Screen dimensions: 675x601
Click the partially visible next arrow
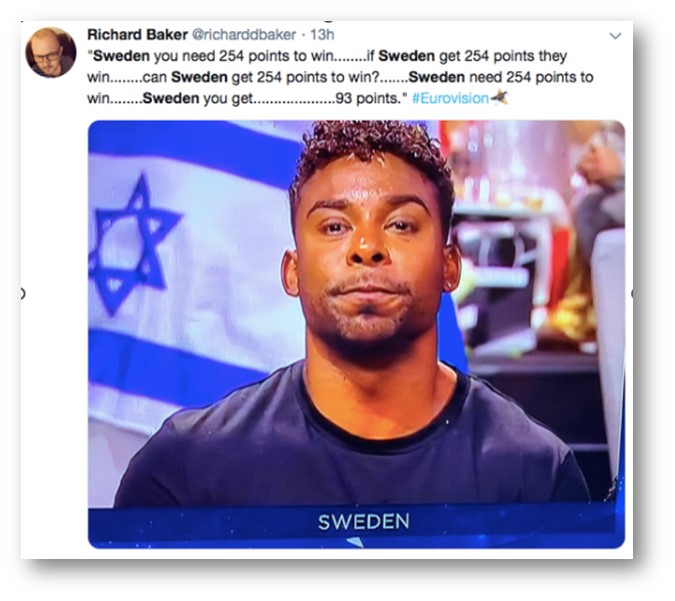click(632, 294)
